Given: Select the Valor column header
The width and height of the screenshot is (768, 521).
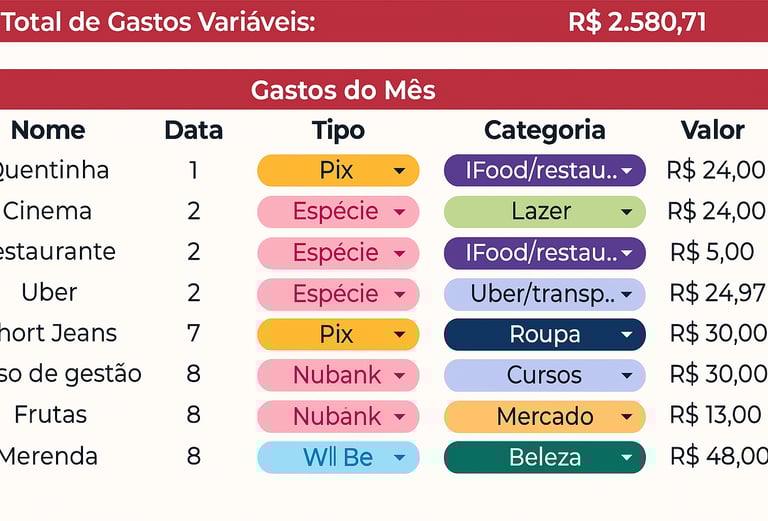Looking at the screenshot, I should click(712, 130).
